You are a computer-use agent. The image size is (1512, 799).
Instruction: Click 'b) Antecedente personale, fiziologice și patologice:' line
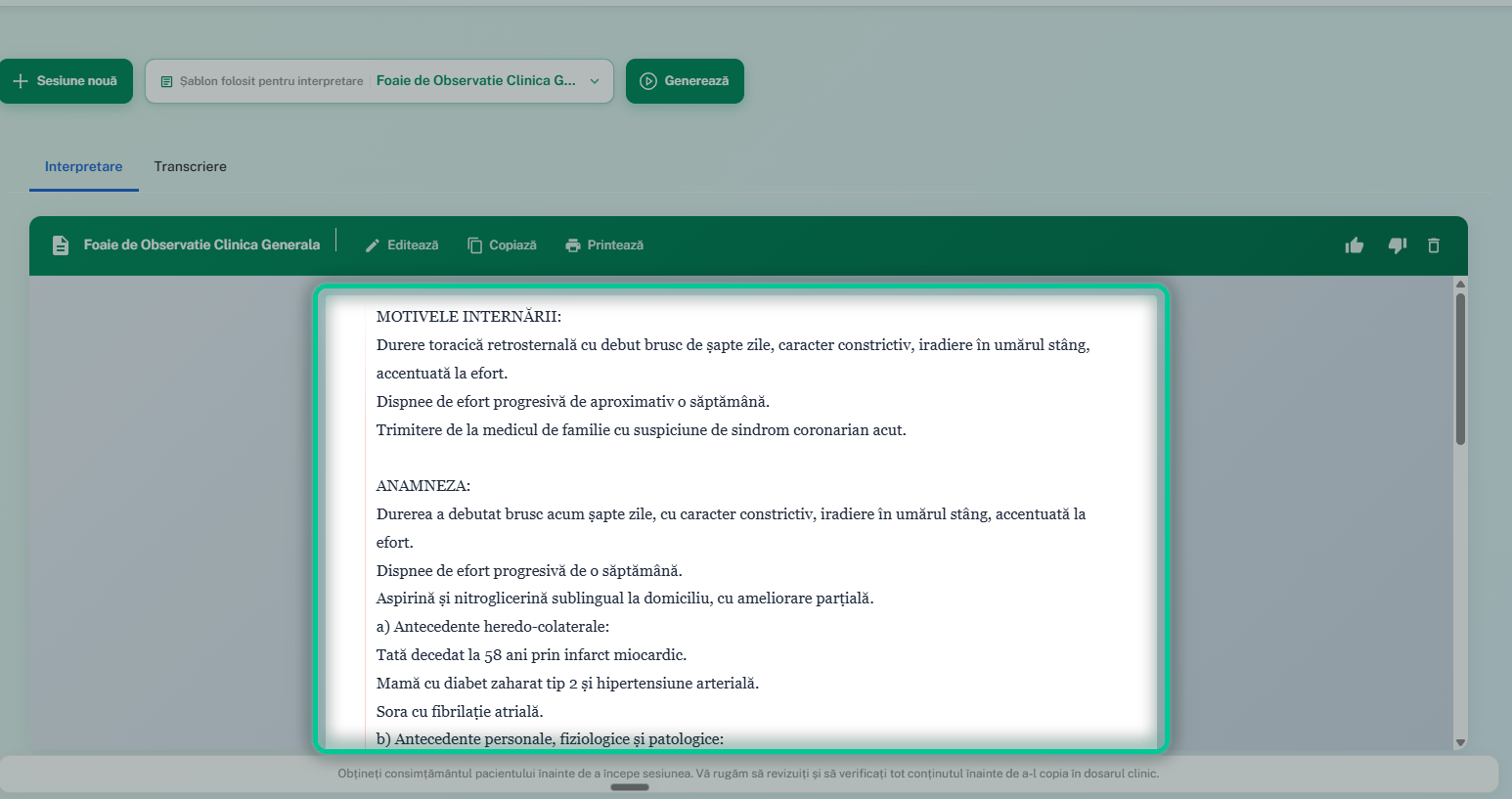550,739
